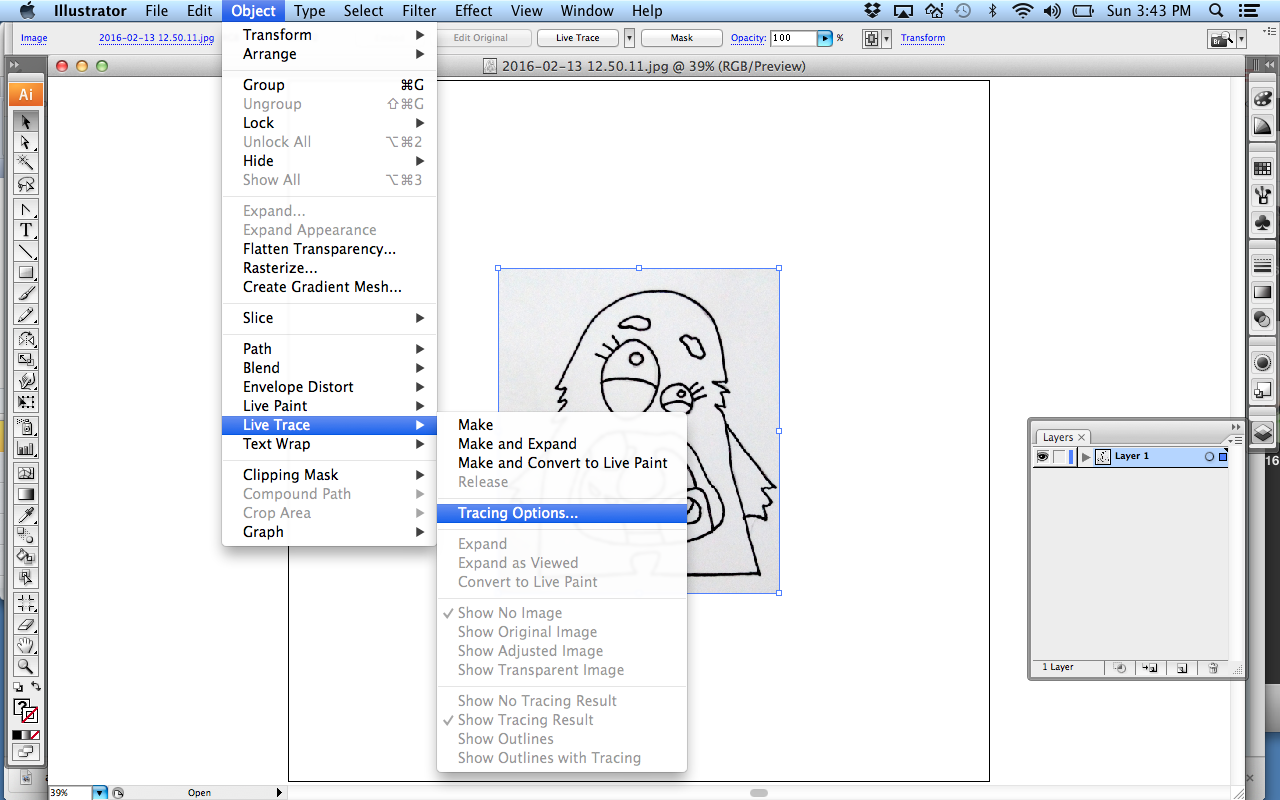Select the Hand tool
Screen dimensions: 1280x800
click(x=26, y=645)
